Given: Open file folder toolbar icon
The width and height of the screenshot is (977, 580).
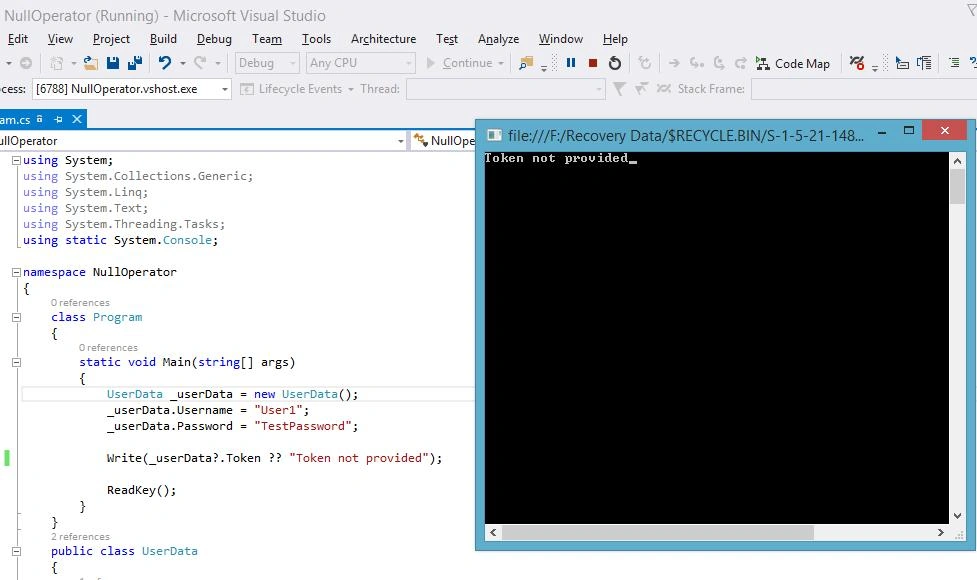Looking at the screenshot, I should pos(91,63).
